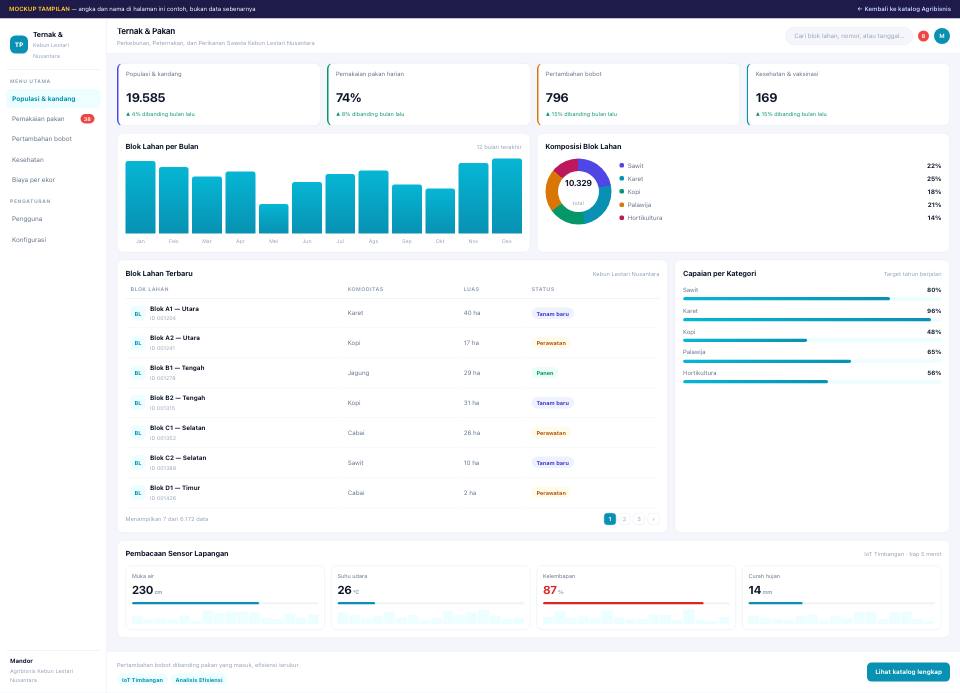Click the BL icon for Blok D1 — Timur
This screenshot has width=960, height=693.
(138, 493)
